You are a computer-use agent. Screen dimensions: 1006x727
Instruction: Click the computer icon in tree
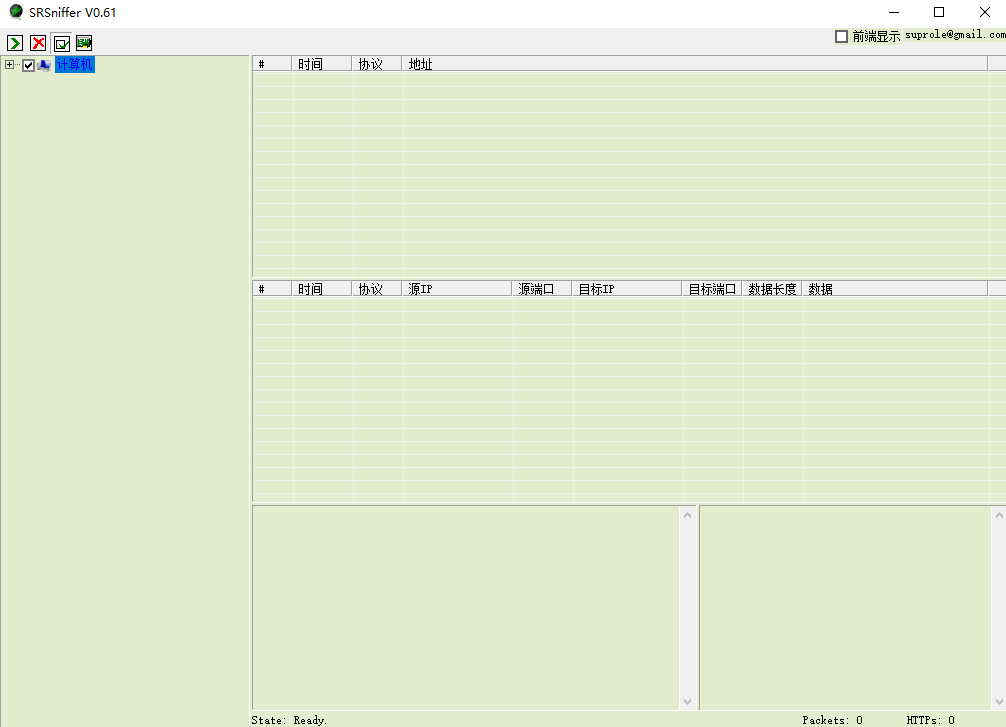pyautogui.click(x=44, y=65)
